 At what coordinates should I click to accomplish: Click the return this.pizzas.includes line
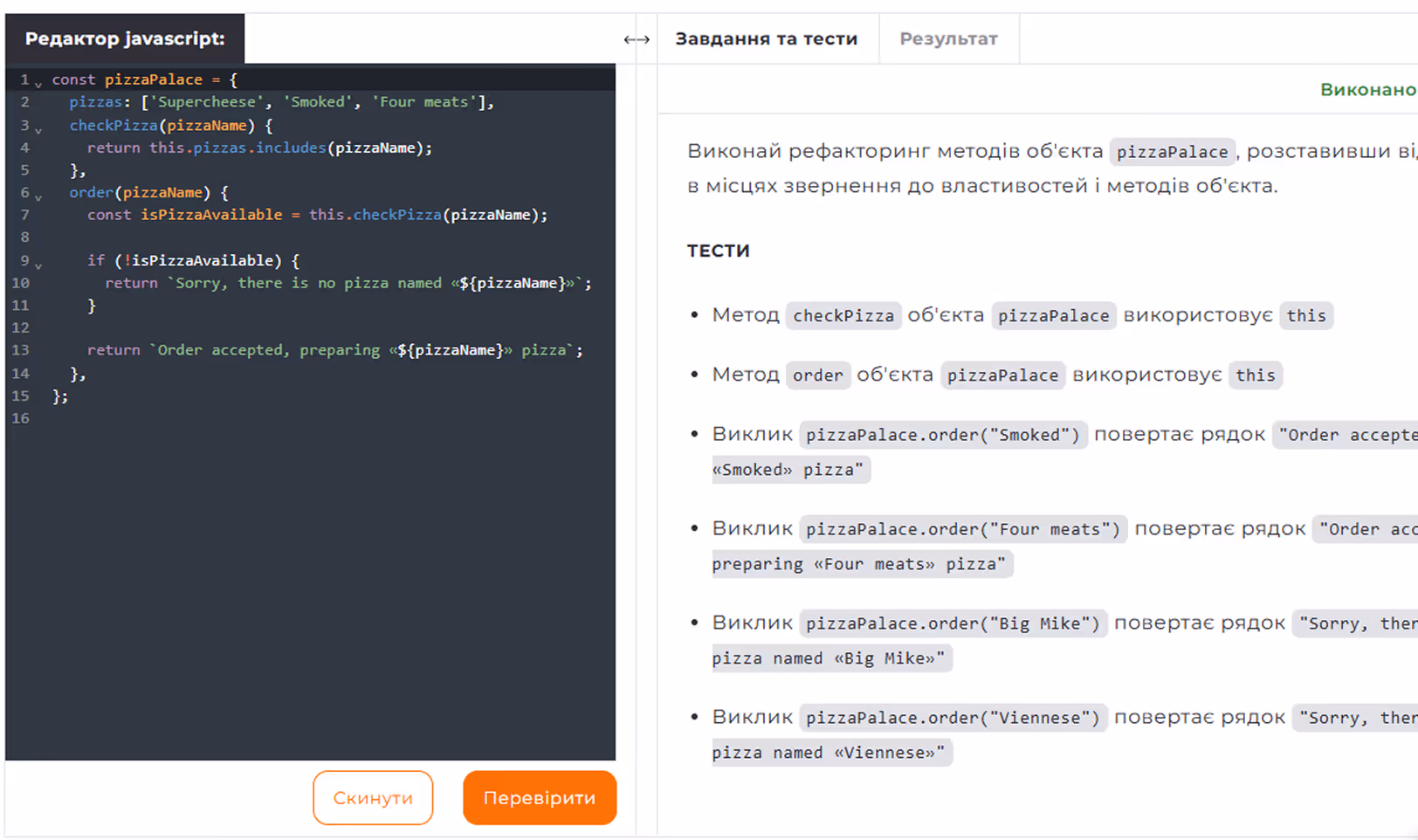(259, 148)
